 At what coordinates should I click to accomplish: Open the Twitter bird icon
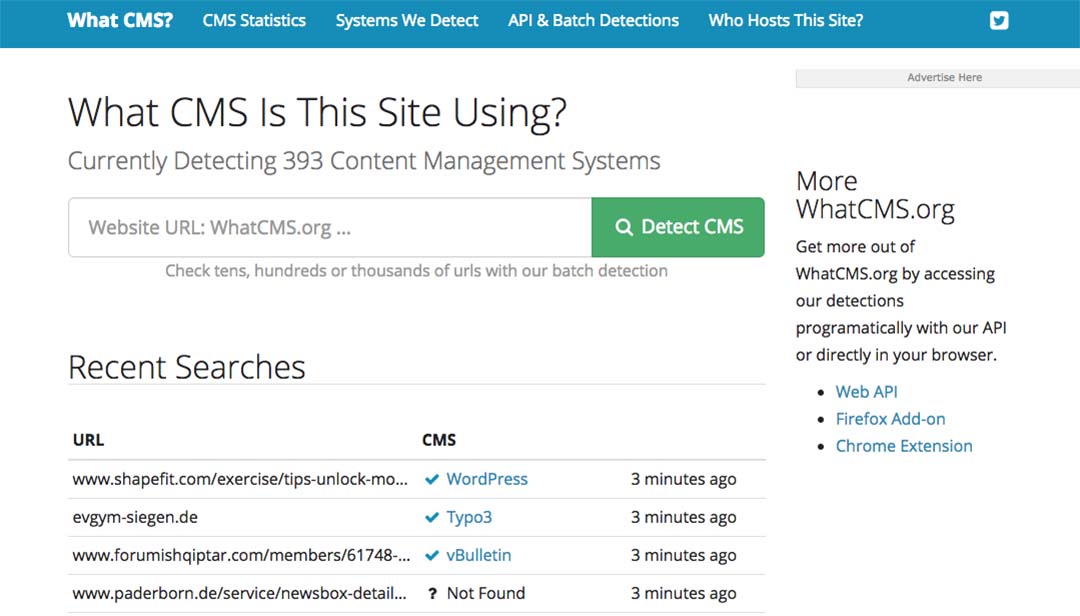[999, 21]
